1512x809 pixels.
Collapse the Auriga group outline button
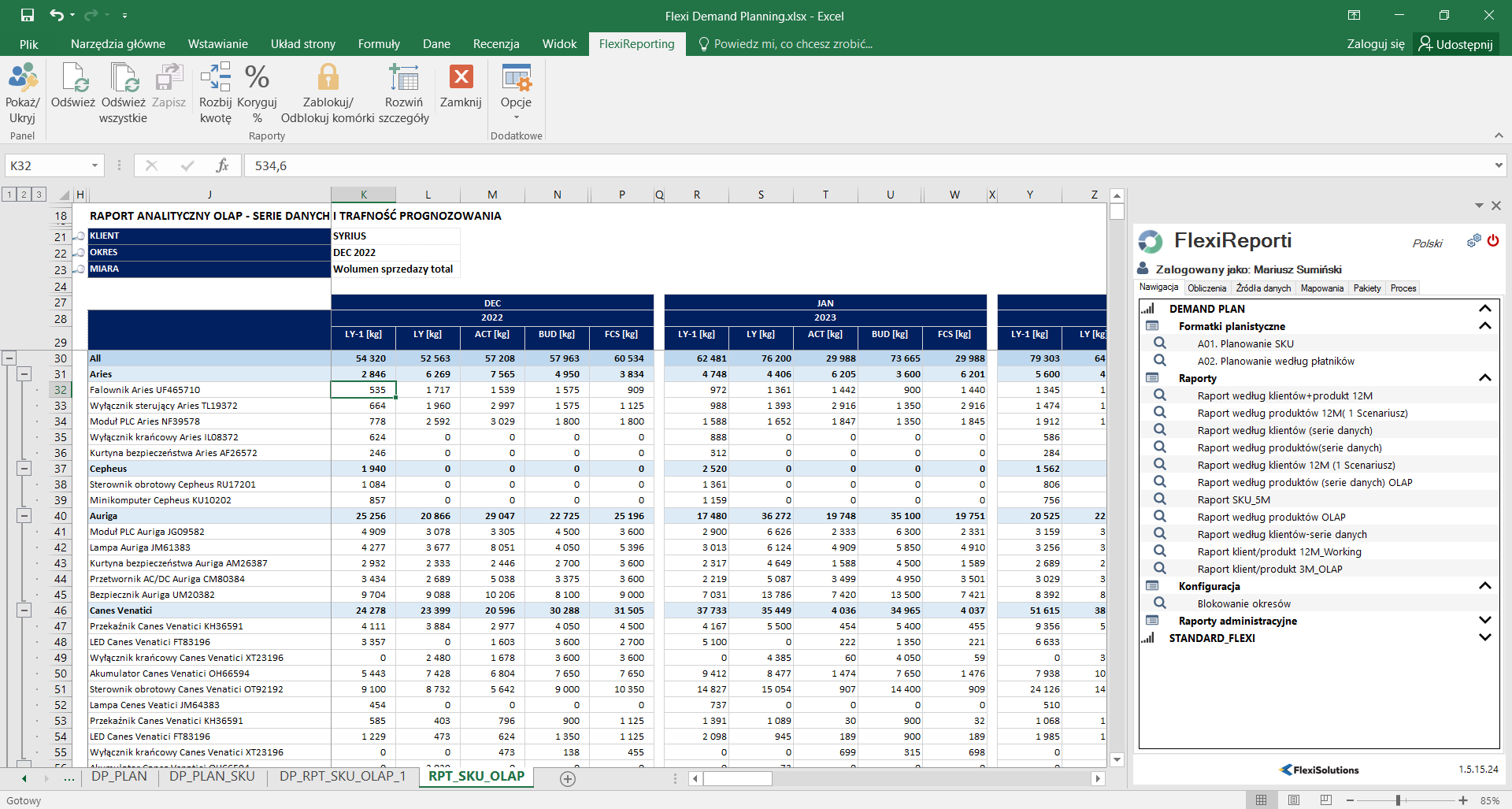click(x=24, y=516)
